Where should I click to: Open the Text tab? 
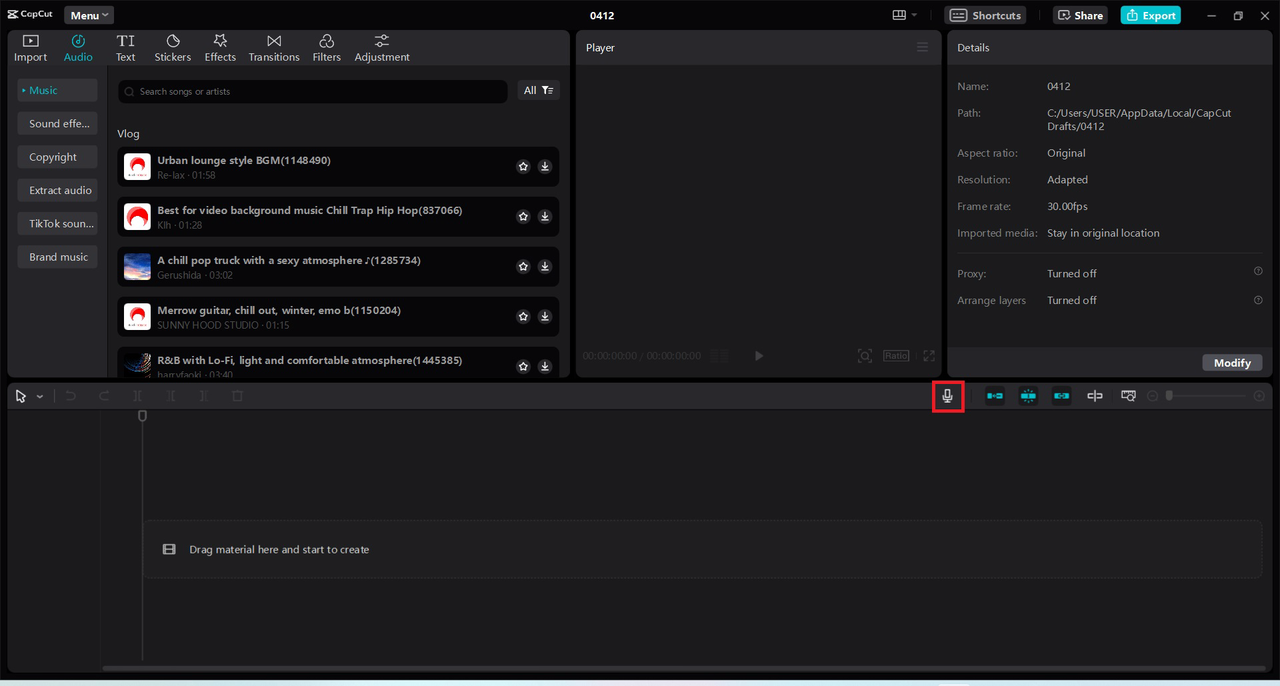(125, 48)
